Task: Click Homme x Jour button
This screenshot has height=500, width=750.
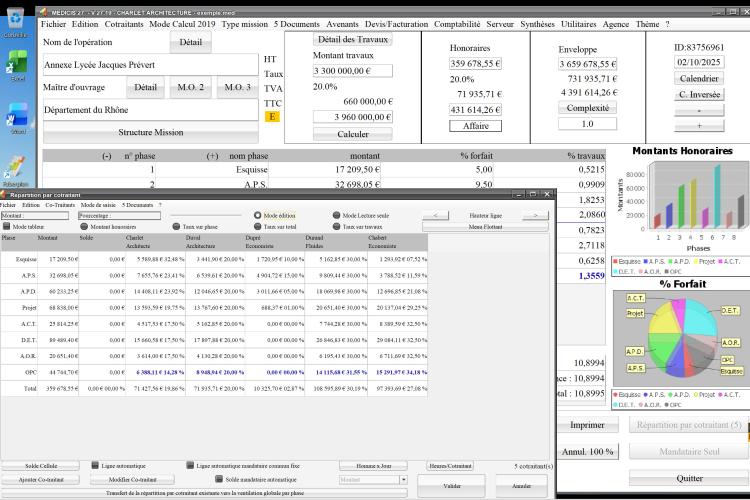Action: click(x=374, y=465)
